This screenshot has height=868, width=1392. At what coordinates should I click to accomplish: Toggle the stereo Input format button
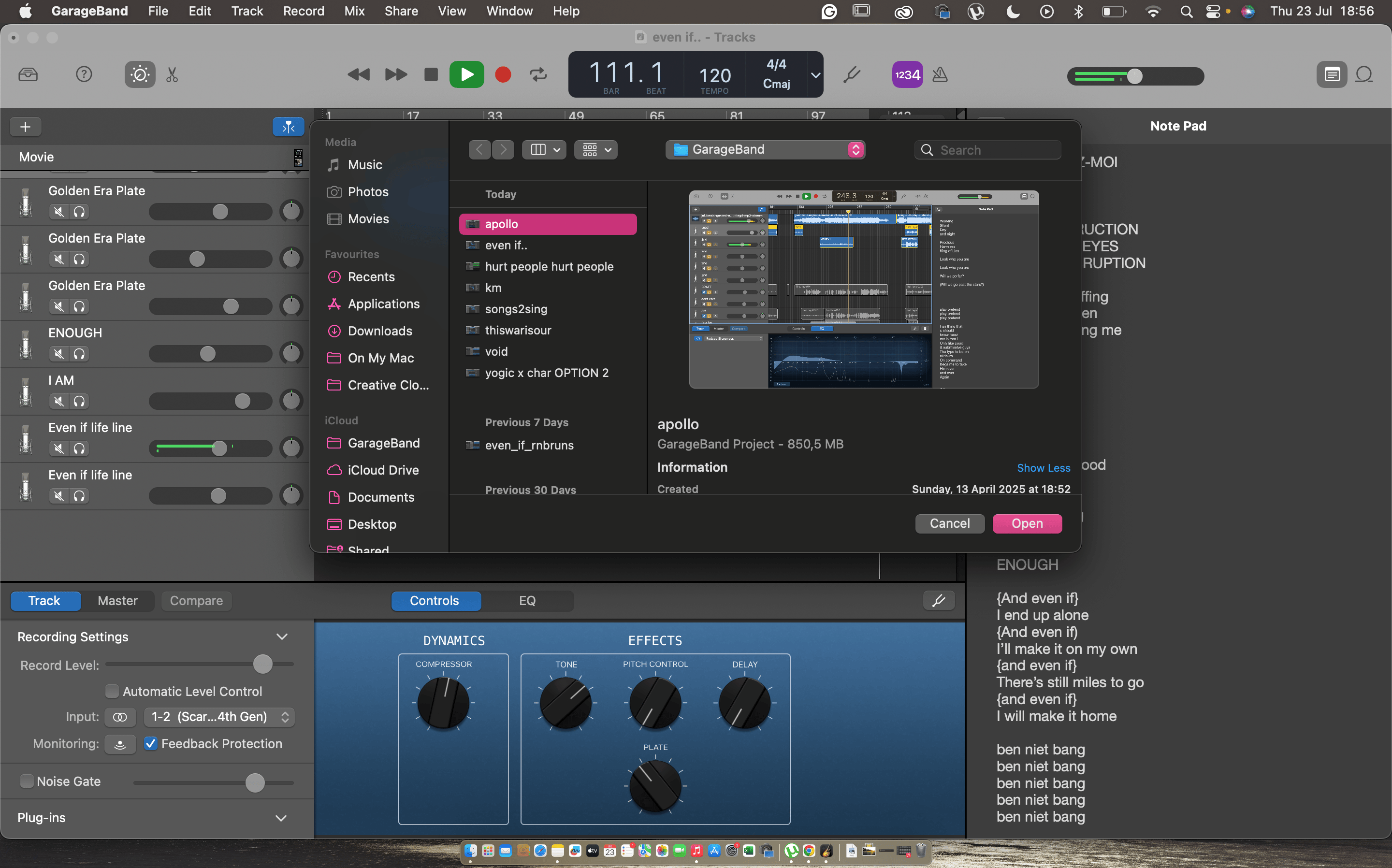click(x=120, y=717)
